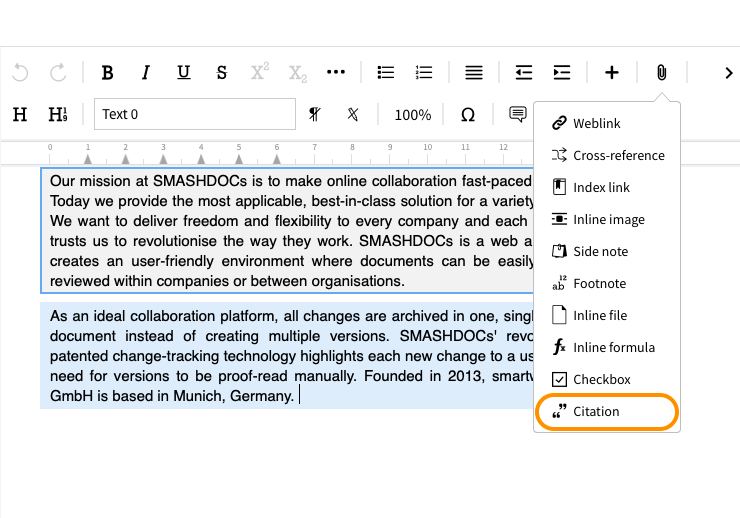The image size is (740, 518).
Task: Choose Inline formula menu entry
Action: click(607, 347)
